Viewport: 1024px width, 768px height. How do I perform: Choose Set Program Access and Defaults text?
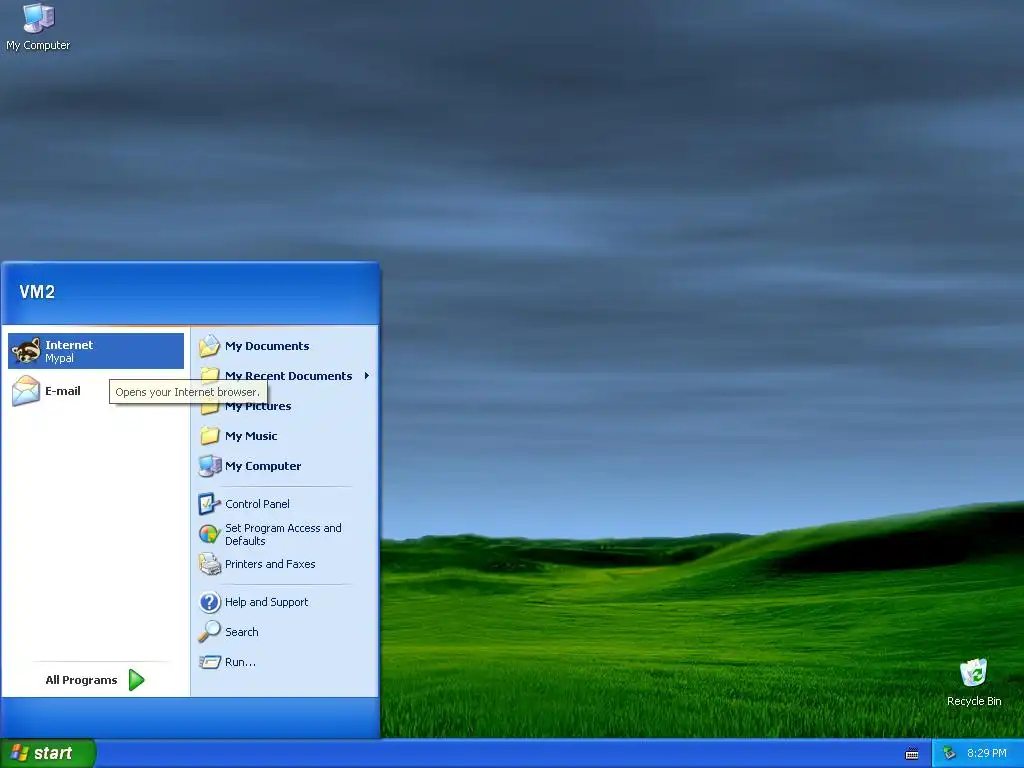283,534
